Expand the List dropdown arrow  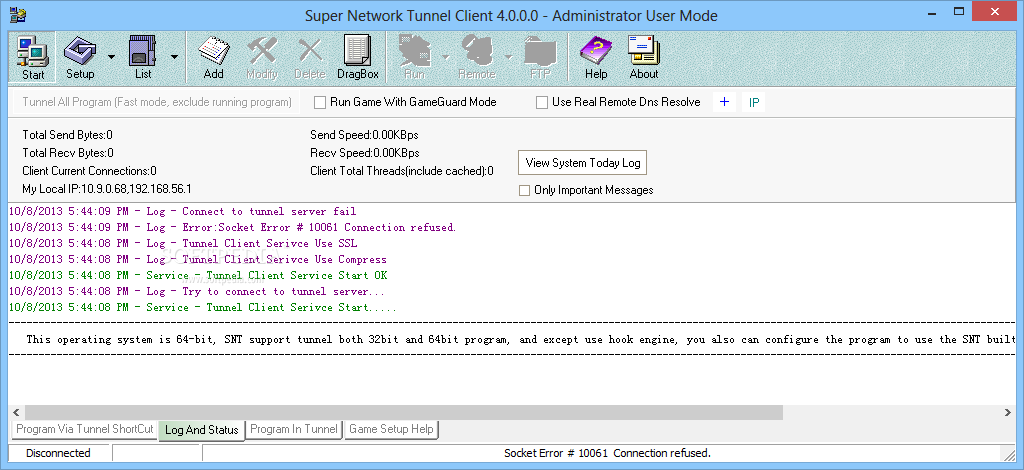tap(174, 57)
